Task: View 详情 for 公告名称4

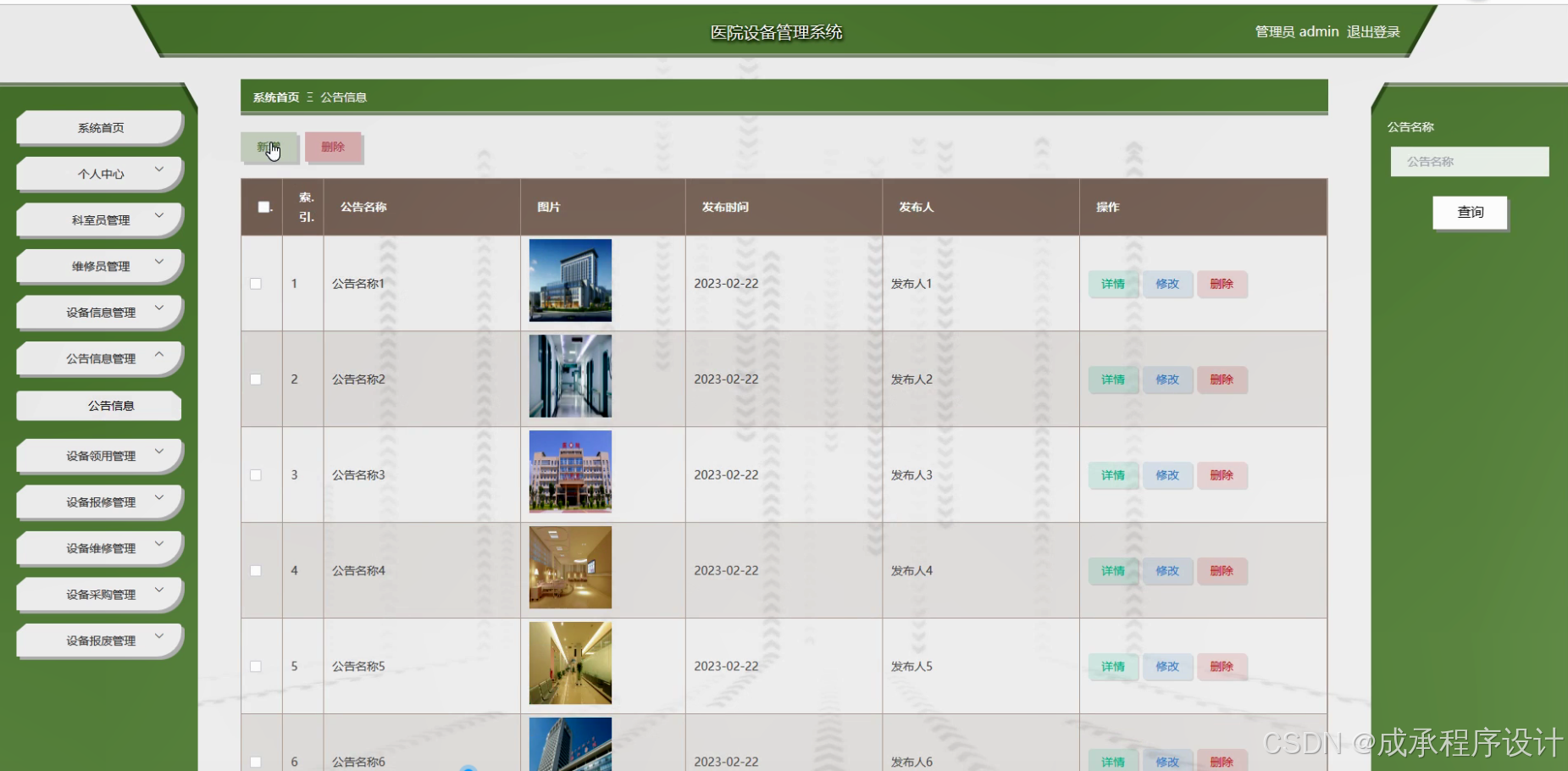Action: [1113, 571]
